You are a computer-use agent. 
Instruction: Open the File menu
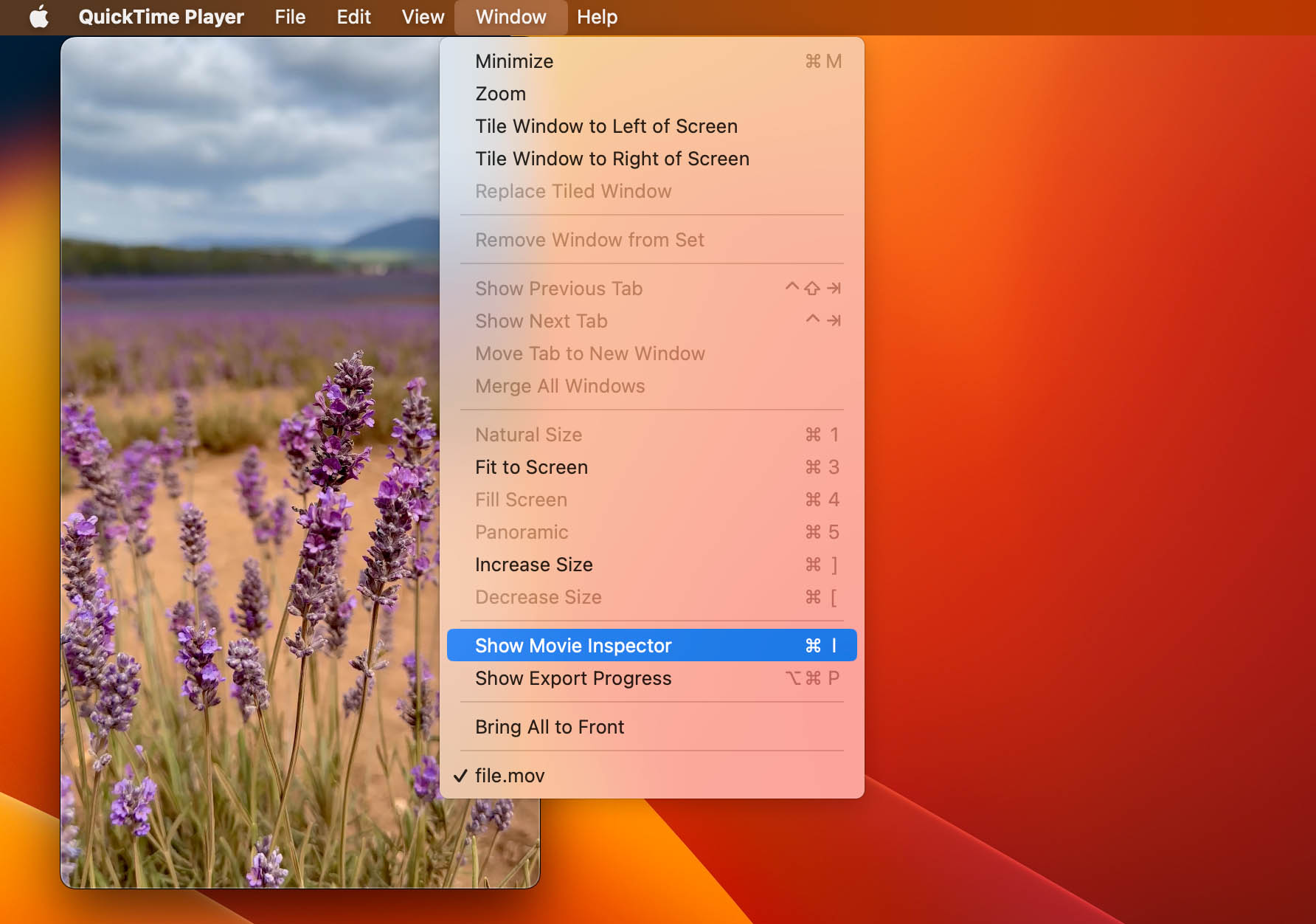pyautogui.click(x=290, y=16)
